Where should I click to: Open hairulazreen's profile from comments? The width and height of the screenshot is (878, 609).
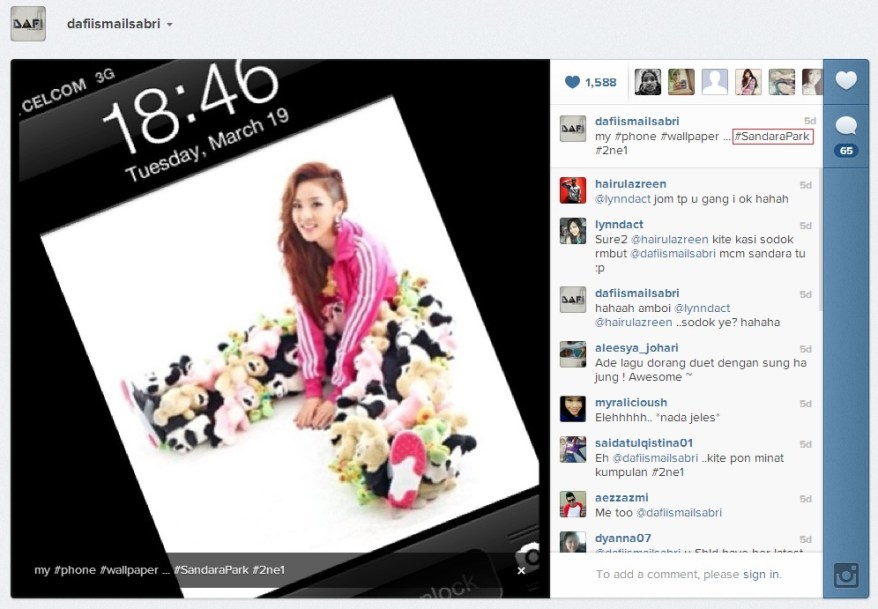pyautogui.click(x=630, y=184)
